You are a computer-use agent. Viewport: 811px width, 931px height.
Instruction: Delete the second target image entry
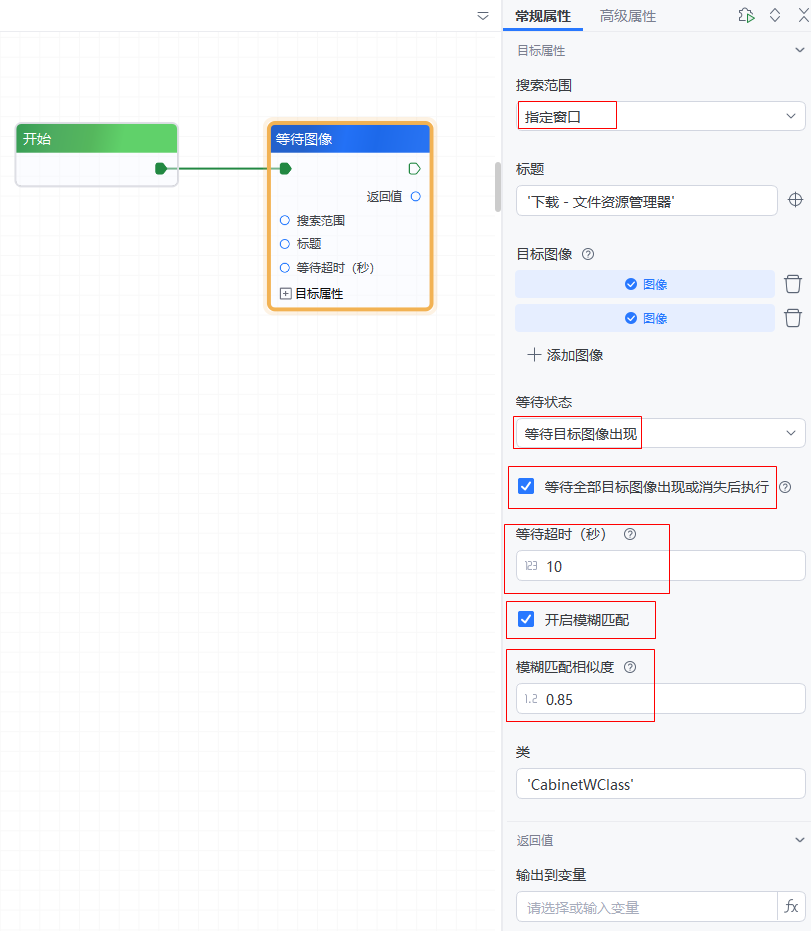[x=793, y=318]
